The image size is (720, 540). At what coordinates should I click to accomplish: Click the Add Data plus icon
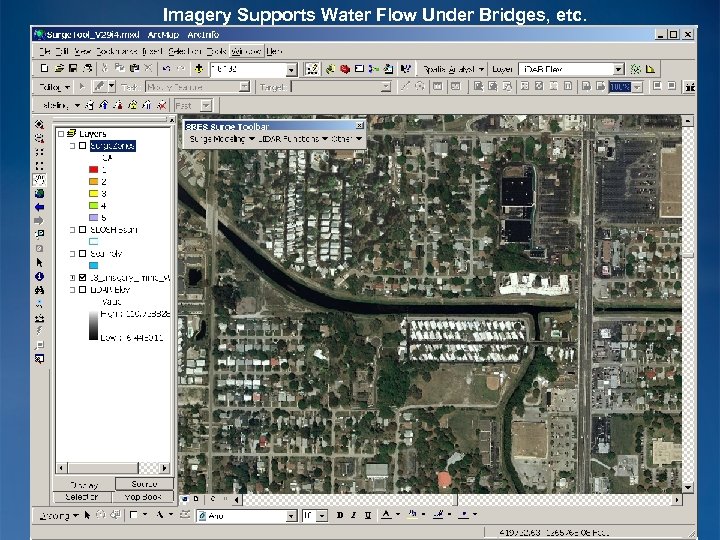coord(199,68)
